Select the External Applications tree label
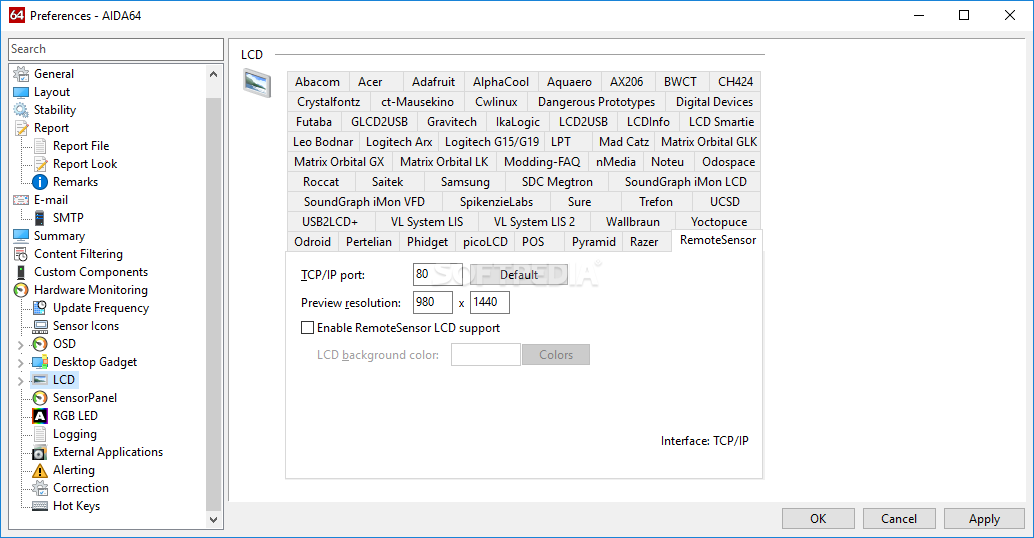Screen dimensions: 1034x538 pyautogui.click(x=107, y=452)
